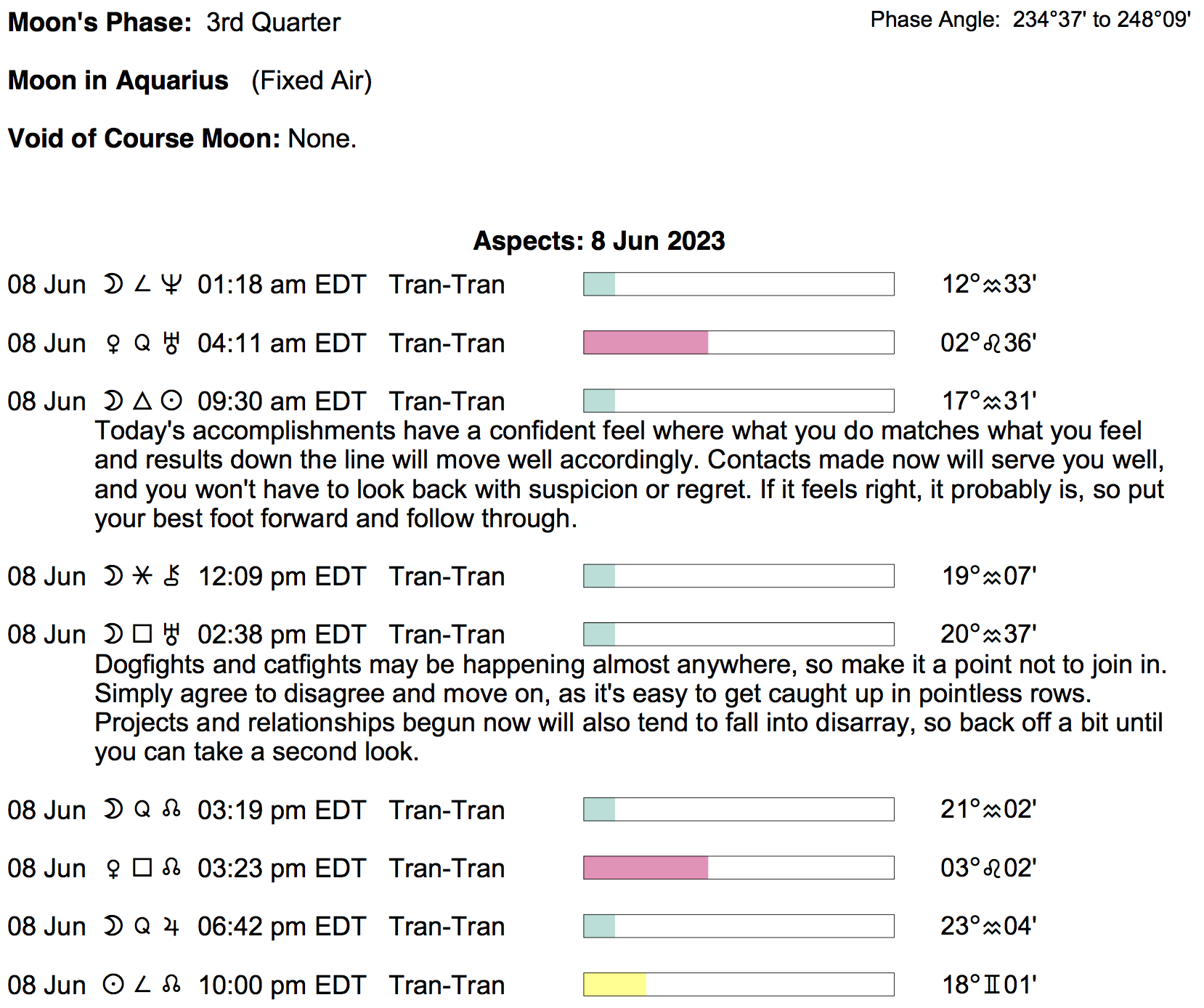Click the North Node glyph in the 03:19 pm row
The height and width of the screenshot is (1008, 1204).
click(171, 809)
